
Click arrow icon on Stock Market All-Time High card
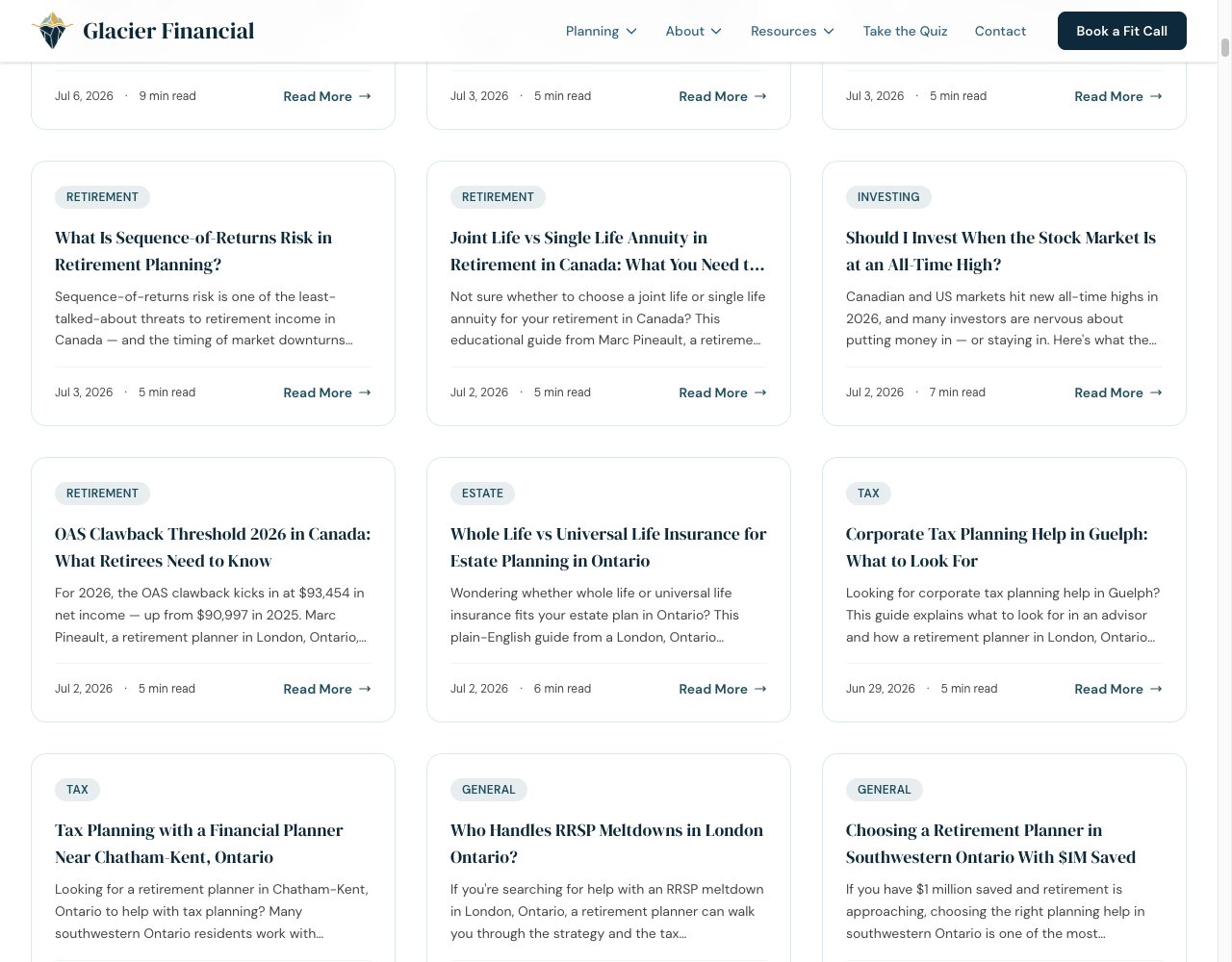tap(1156, 392)
